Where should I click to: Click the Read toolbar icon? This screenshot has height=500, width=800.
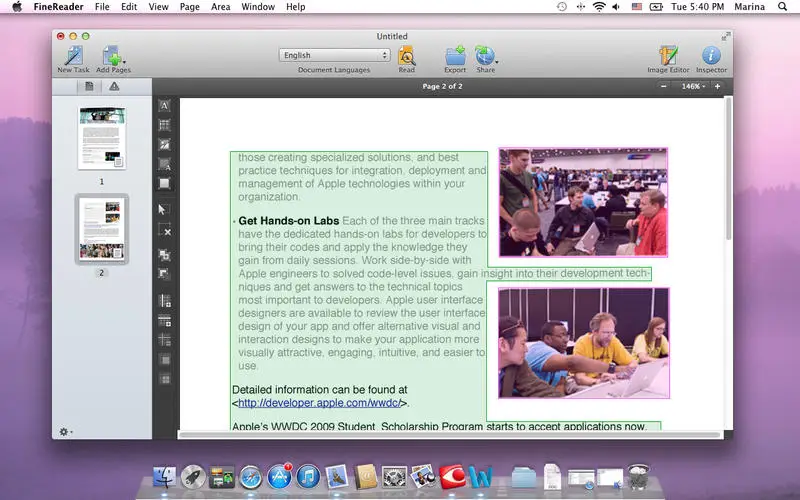click(407, 55)
